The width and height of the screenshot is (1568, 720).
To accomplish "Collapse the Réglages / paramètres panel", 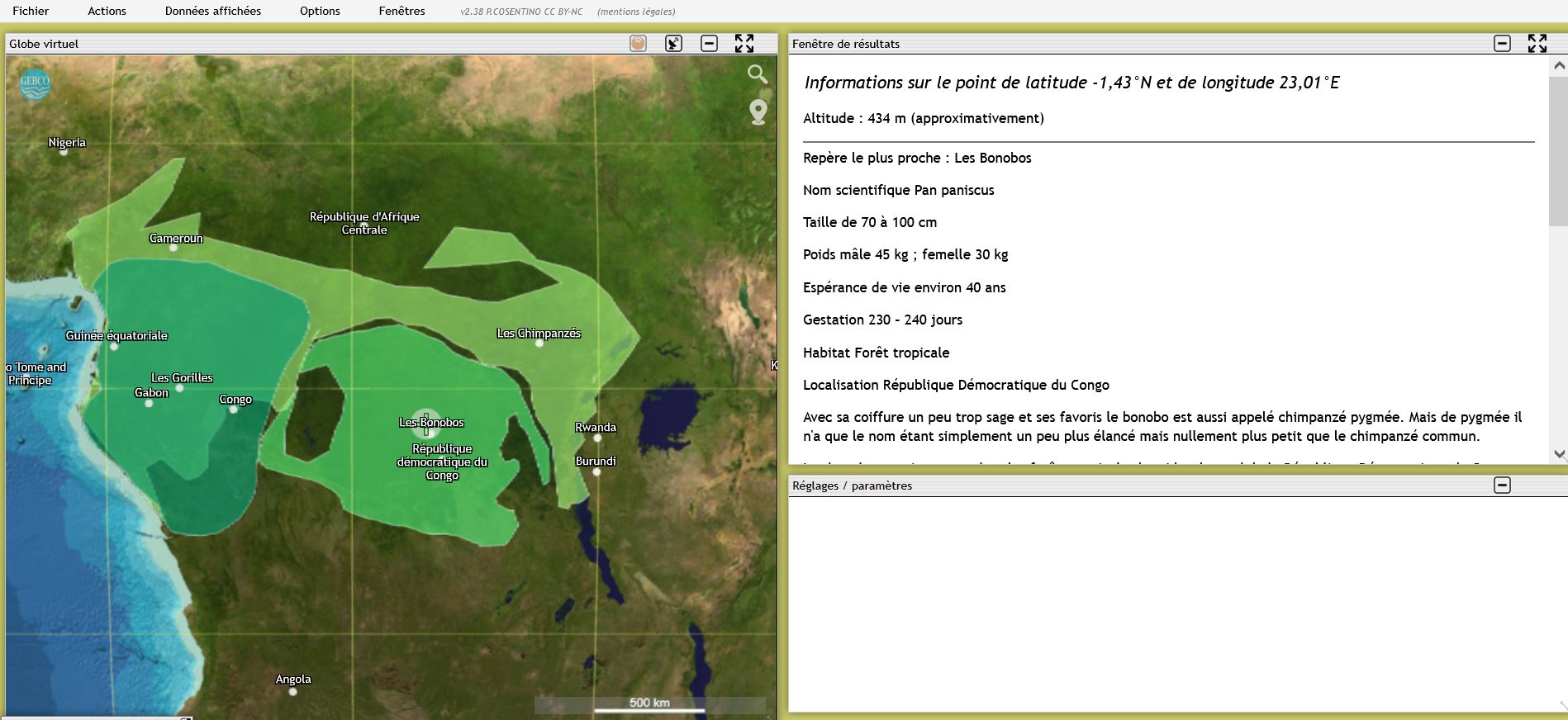I will (x=1502, y=486).
